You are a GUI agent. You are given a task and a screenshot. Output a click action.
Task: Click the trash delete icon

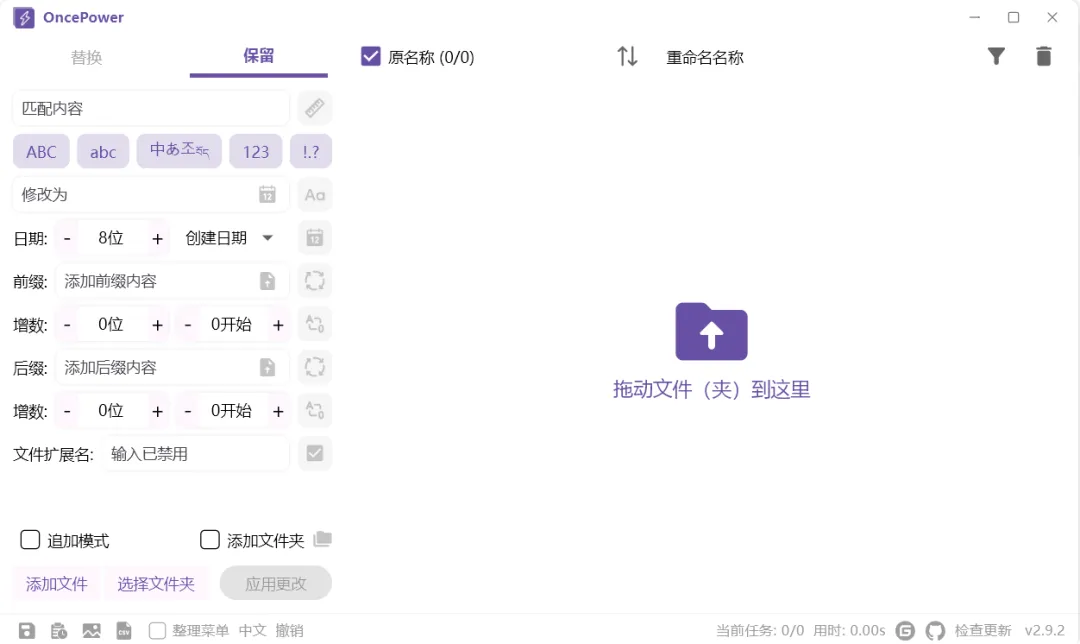coord(1043,56)
